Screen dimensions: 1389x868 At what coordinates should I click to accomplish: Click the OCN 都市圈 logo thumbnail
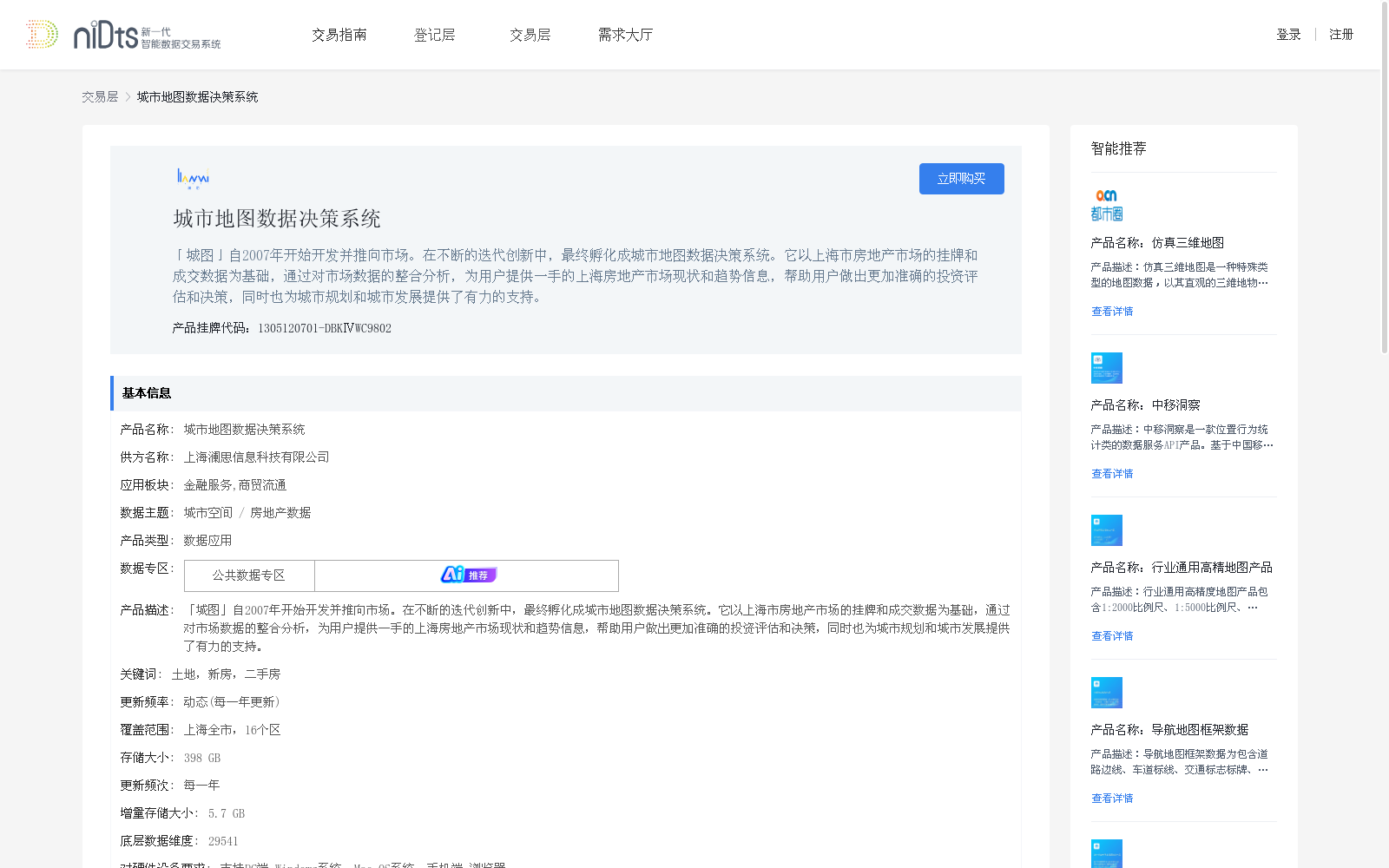[1107, 205]
